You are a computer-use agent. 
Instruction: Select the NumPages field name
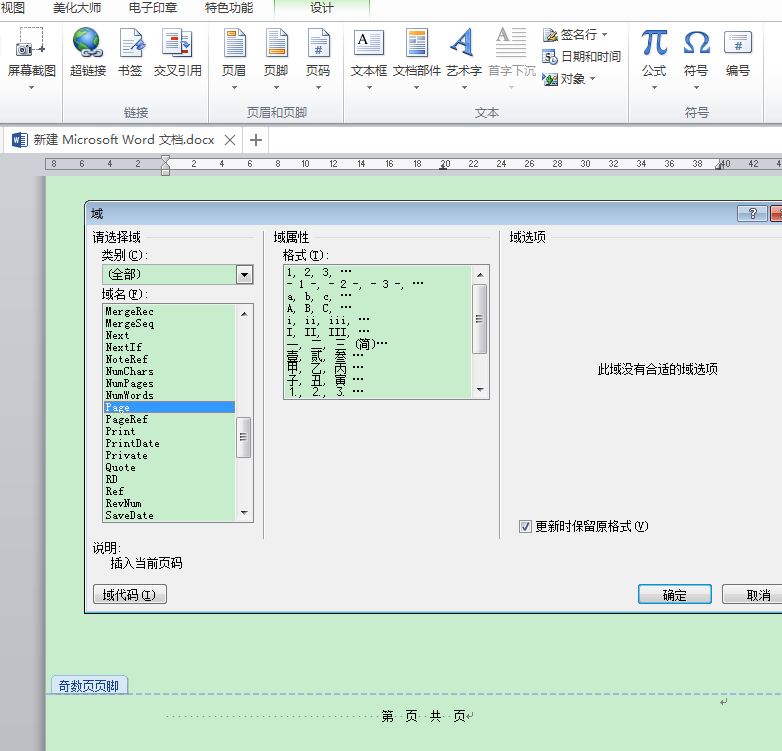[130, 383]
